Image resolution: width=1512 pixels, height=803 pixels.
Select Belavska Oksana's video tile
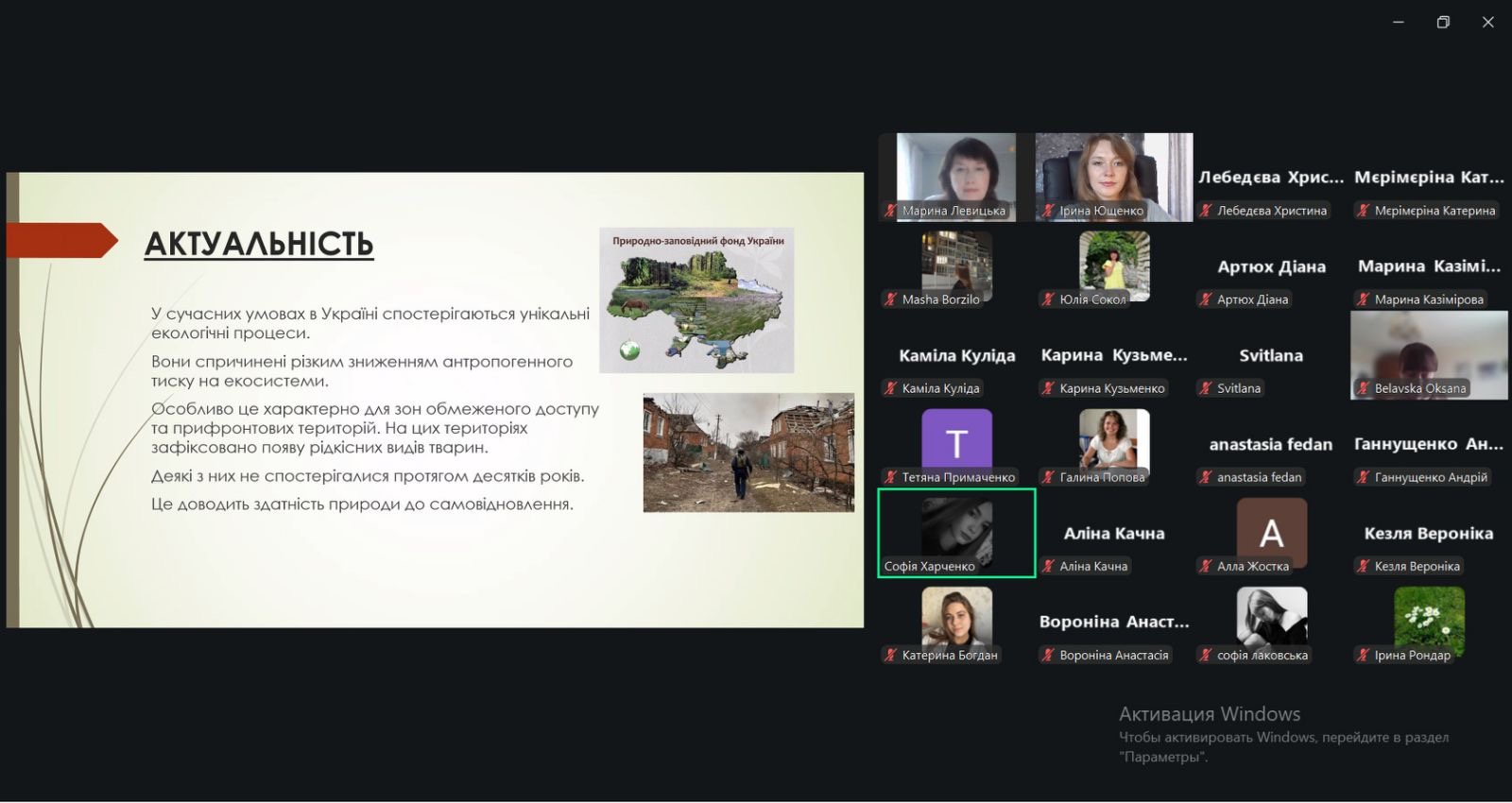click(1428, 354)
